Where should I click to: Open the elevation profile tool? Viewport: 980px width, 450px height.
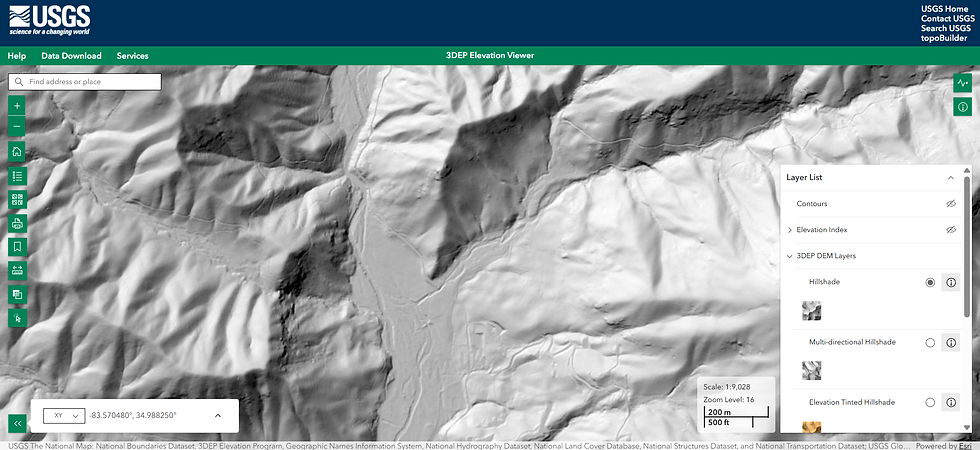962,82
